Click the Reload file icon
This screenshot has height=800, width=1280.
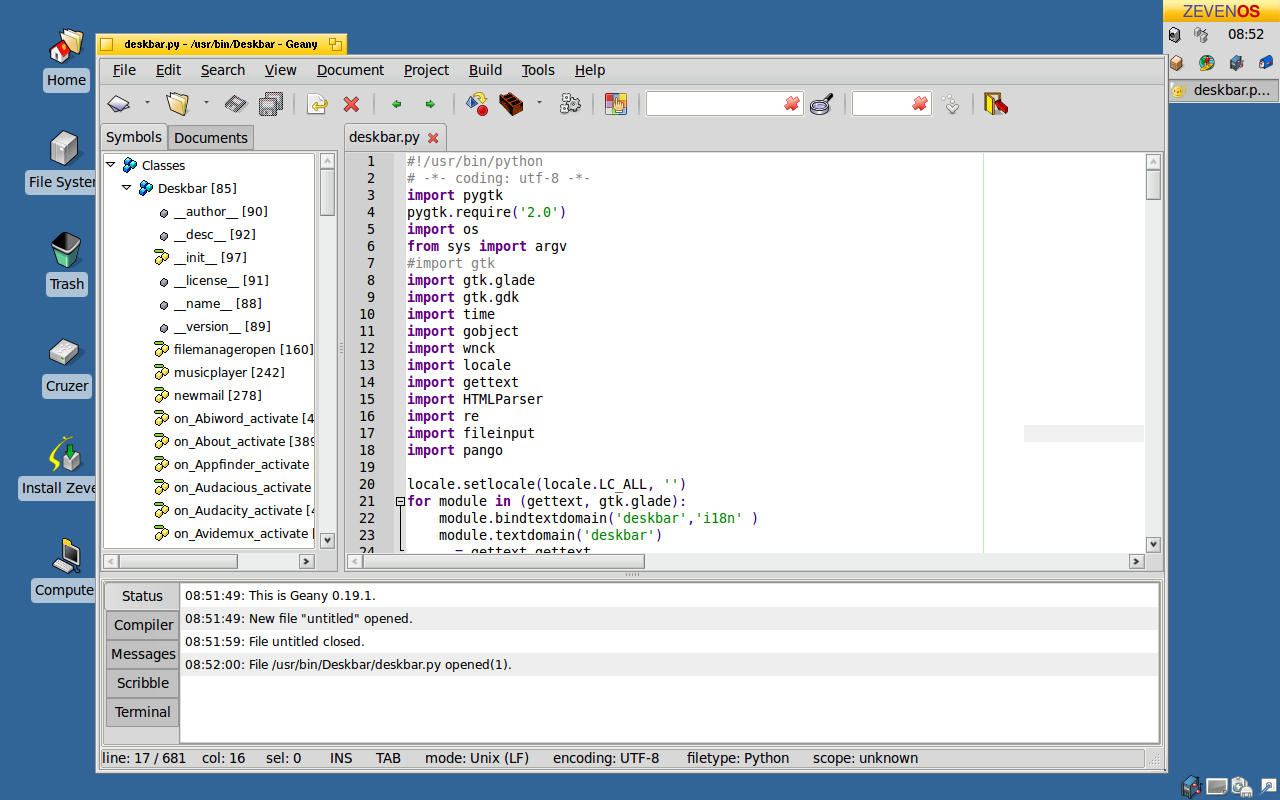pos(317,104)
